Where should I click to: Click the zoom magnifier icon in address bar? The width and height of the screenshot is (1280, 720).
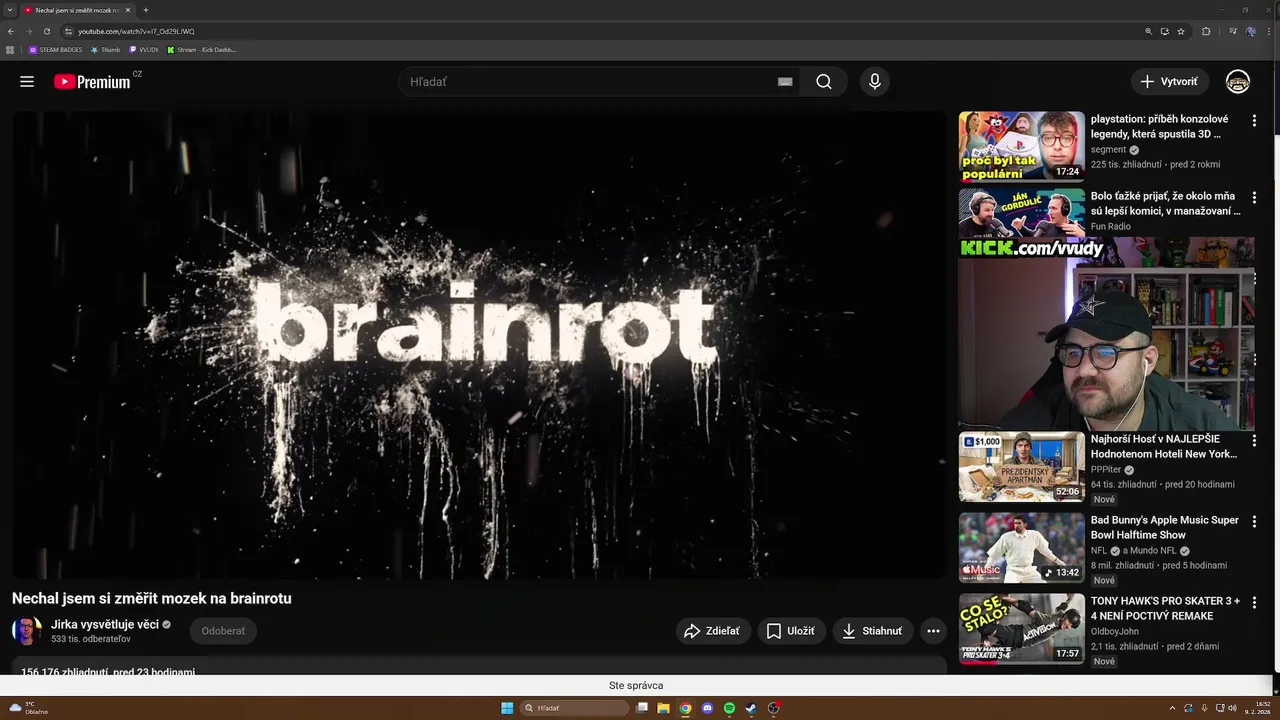point(1149,31)
